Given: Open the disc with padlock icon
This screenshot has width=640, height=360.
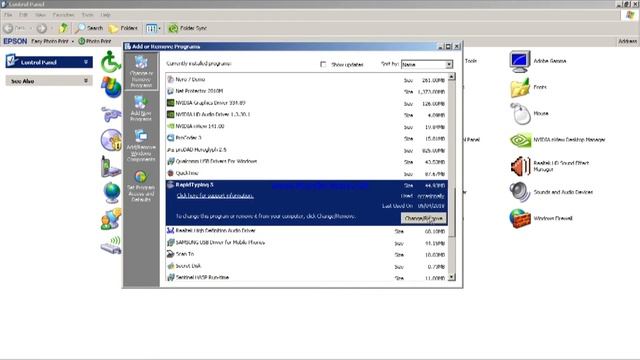Looking at the screenshot, I should pyautogui.click(x=111, y=140).
